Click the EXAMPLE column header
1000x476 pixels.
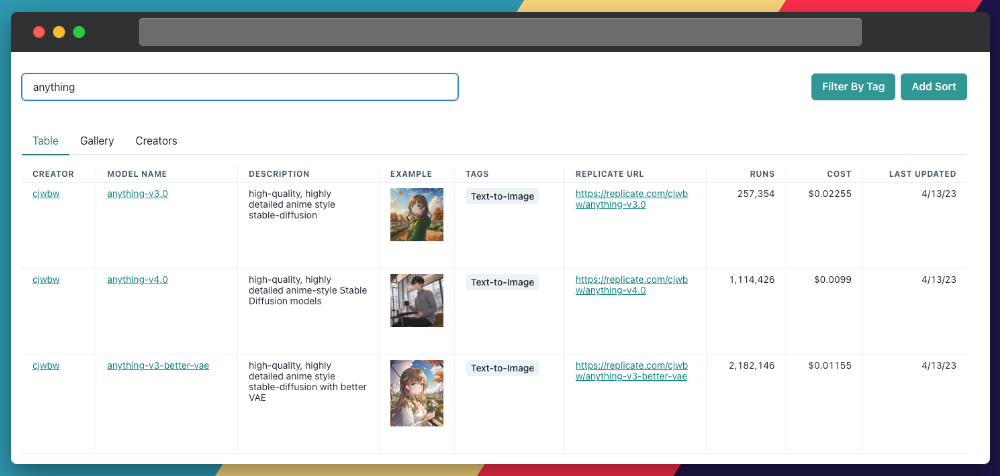click(x=411, y=174)
